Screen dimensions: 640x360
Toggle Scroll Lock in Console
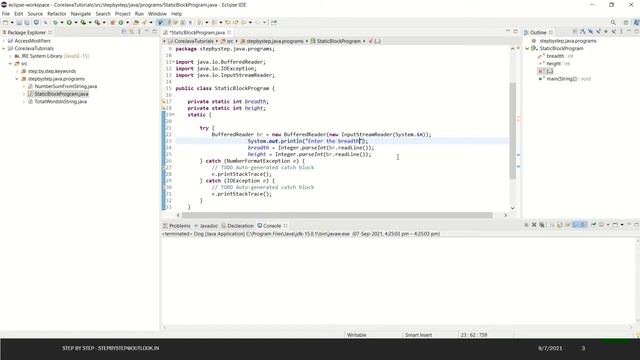(x=559, y=225)
